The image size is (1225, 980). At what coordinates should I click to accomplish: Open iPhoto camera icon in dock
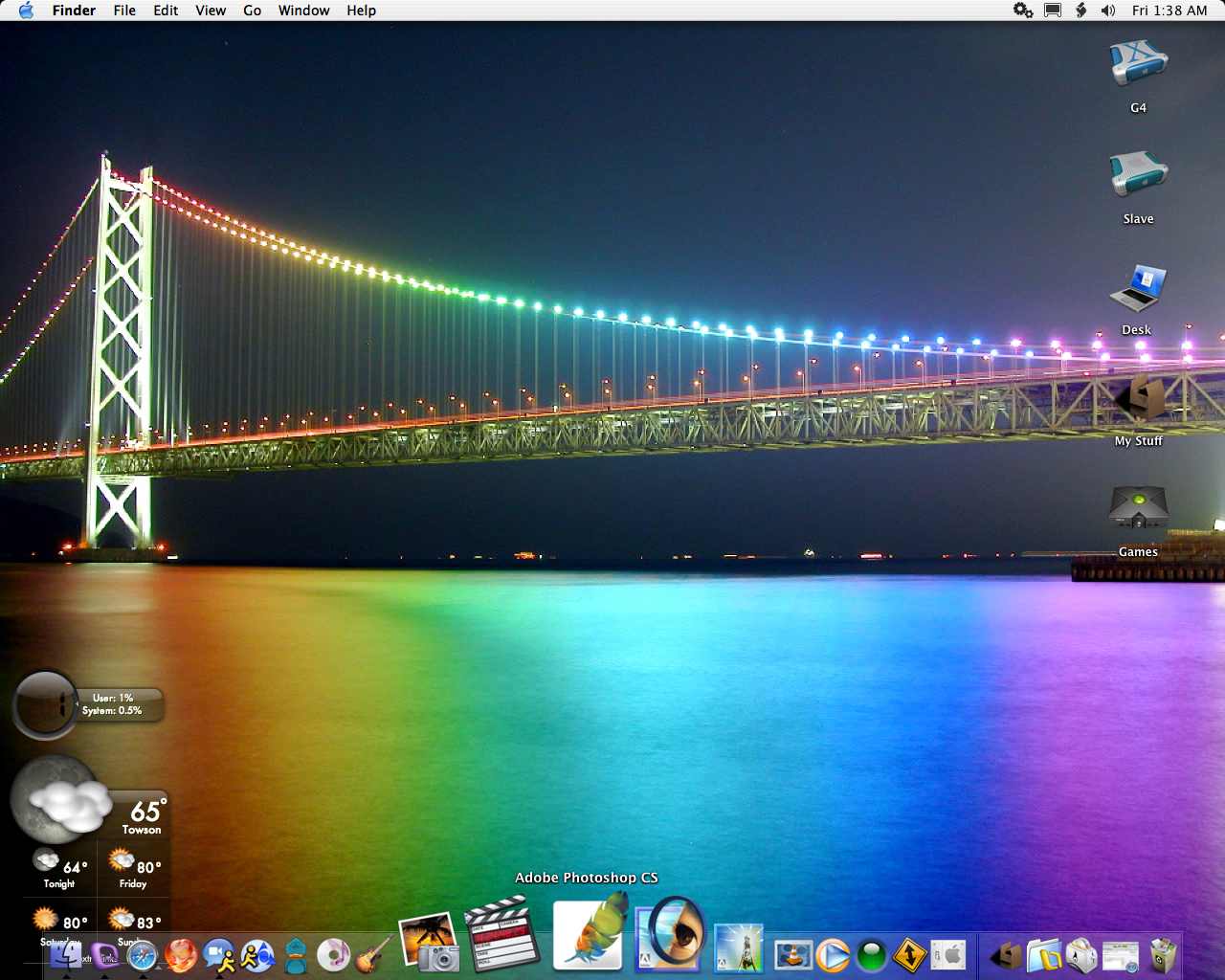[x=429, y=942]
